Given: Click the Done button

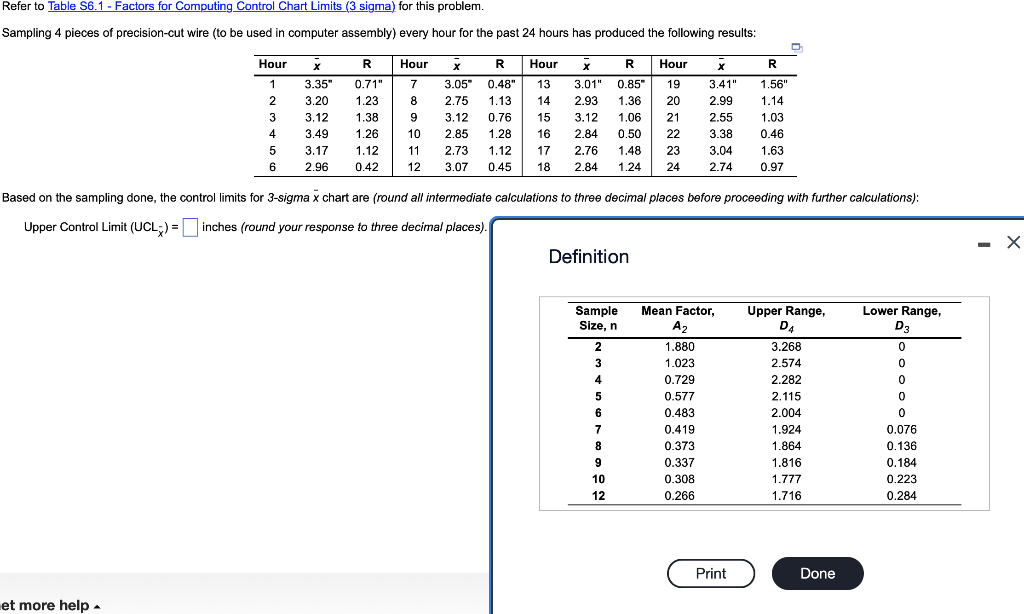Looking at the screenshot, I should click(817, 573).
